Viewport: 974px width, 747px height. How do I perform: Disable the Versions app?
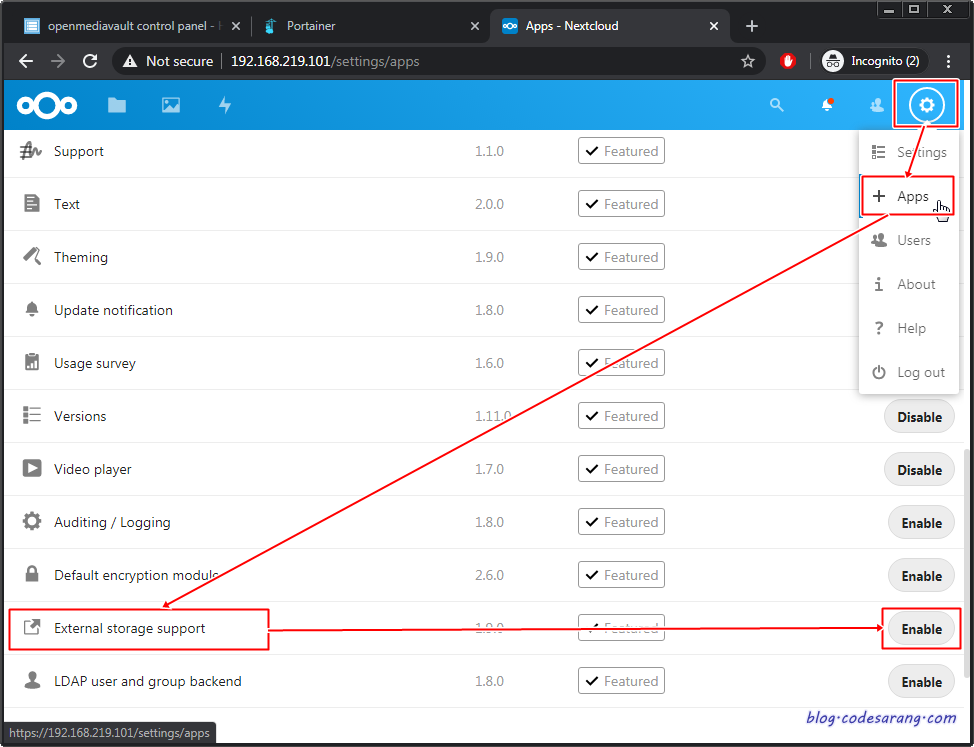point(919,417)
